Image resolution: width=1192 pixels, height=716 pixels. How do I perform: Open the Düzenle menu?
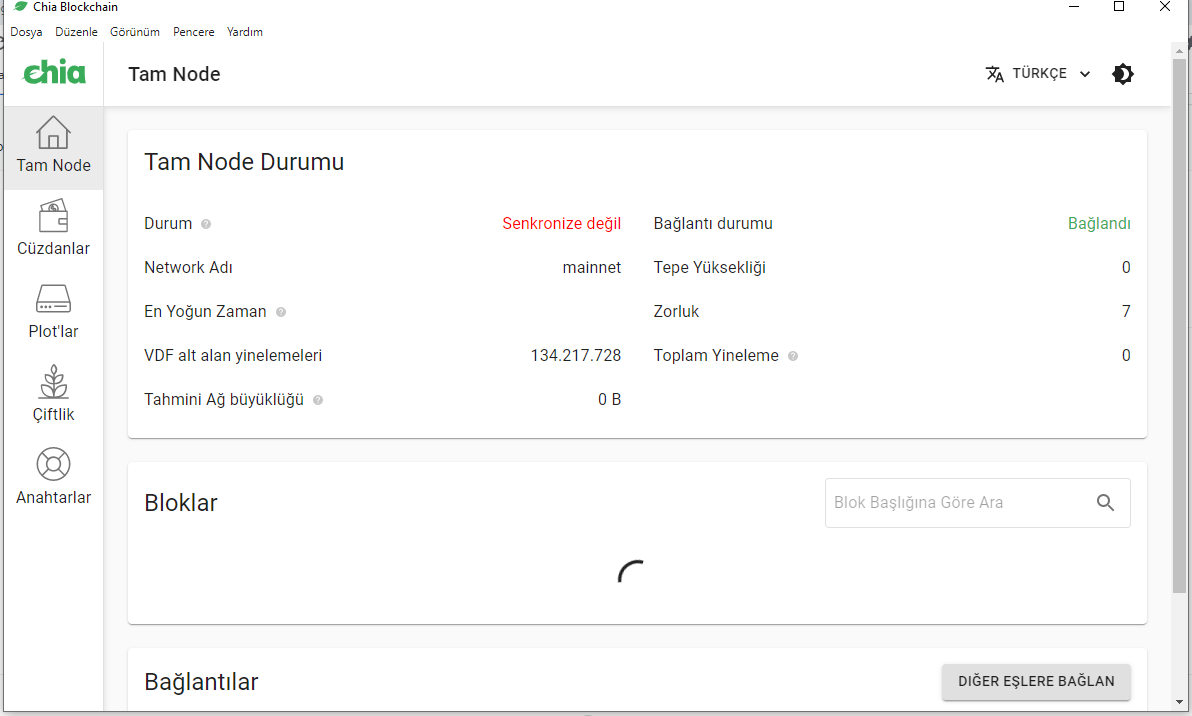pyautogui.click(x=76, y=32)
